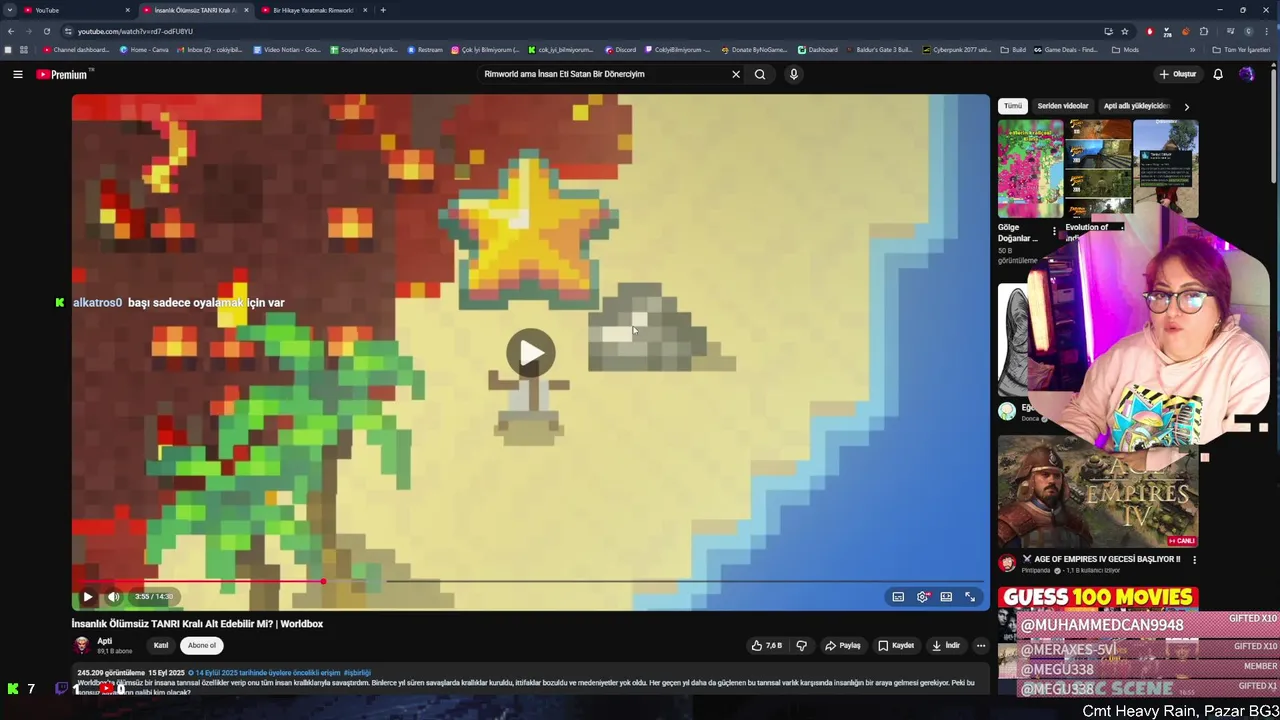Open Video Notları bookmark
Viewport: 1280px width, 720px height.
pyautogui.click(x=287, y=50)
